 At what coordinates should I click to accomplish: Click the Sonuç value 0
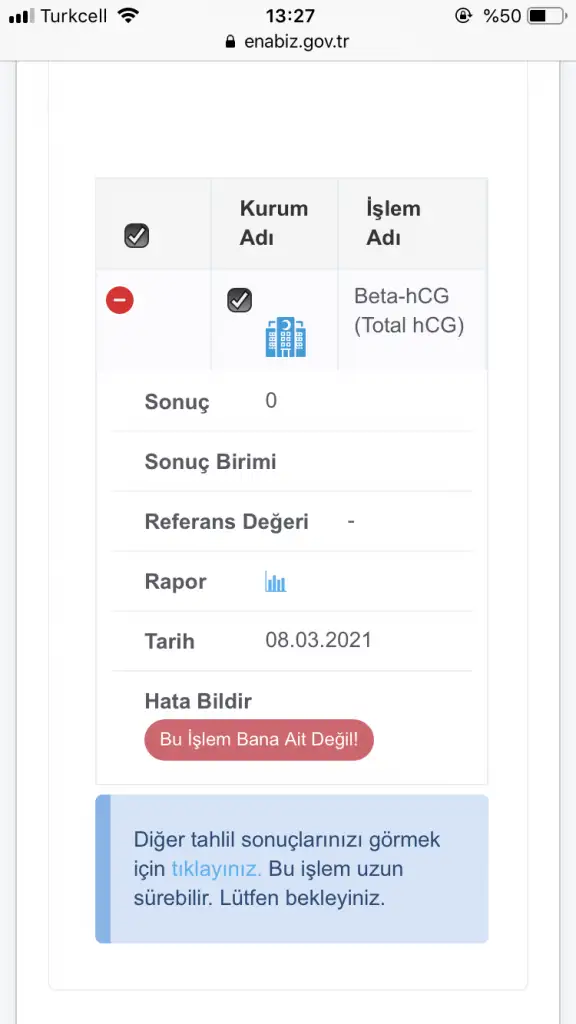point(271,401)
